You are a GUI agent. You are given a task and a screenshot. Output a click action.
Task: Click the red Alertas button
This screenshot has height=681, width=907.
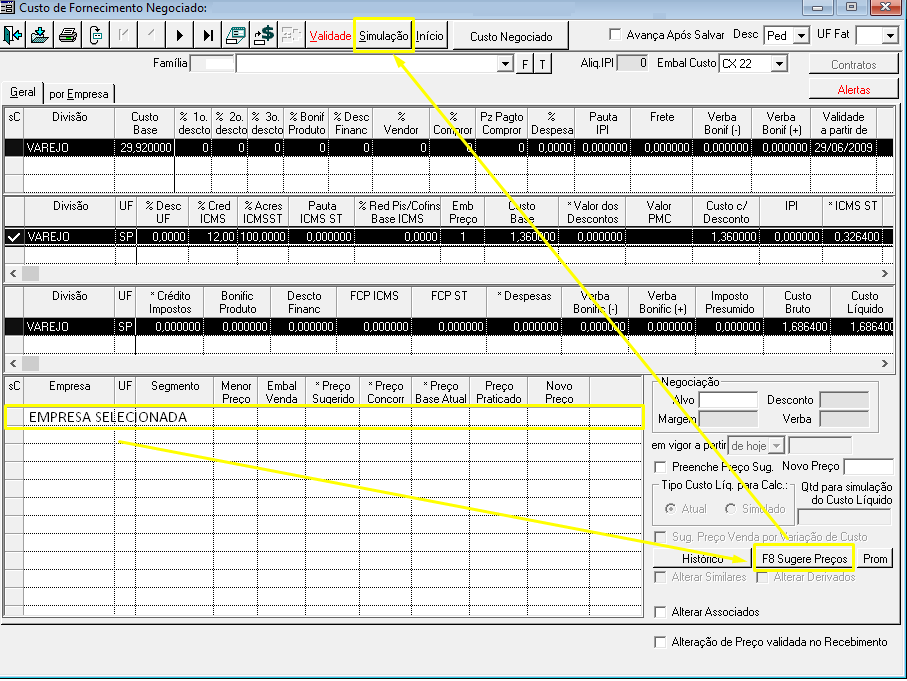[853, 90]
